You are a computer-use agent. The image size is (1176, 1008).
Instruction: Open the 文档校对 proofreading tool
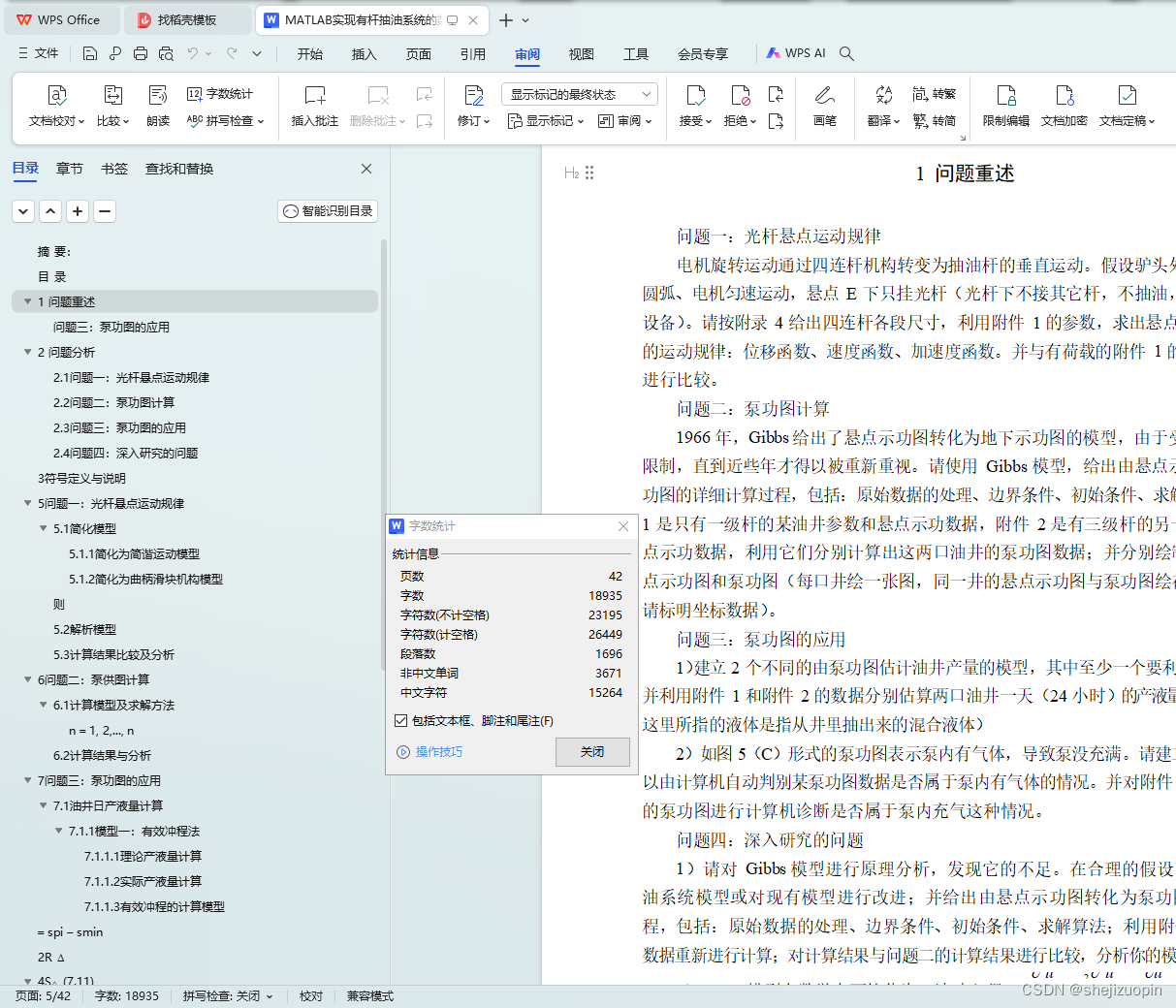coord(56,107)
